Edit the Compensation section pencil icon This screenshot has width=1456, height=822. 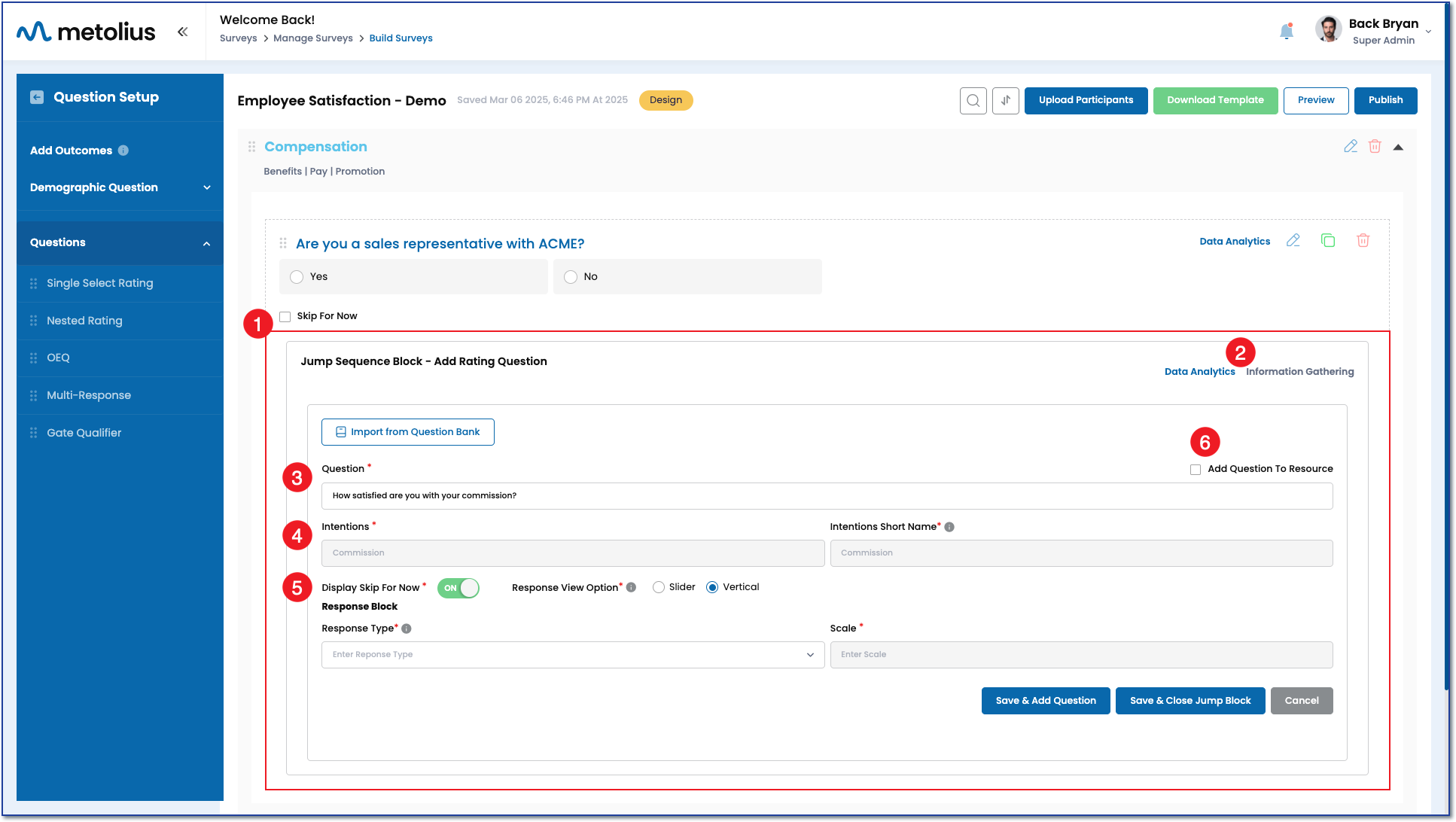coord(1351,146)
